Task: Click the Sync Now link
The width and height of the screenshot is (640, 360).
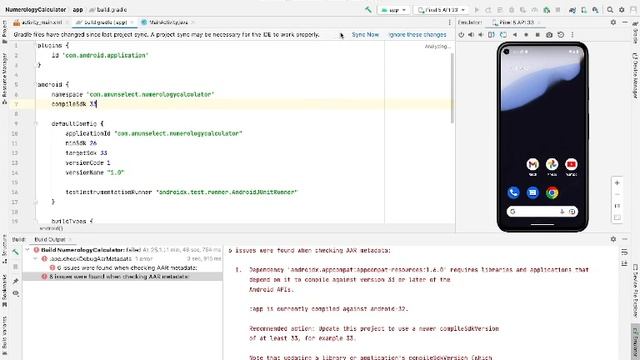Action: click(x=365, y=35)
